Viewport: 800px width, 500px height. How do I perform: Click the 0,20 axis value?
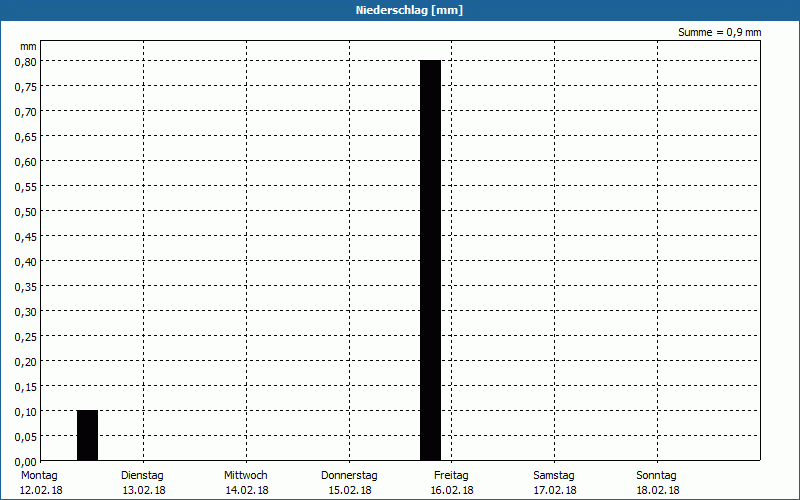pyautogui.click(x=26, y=362)
